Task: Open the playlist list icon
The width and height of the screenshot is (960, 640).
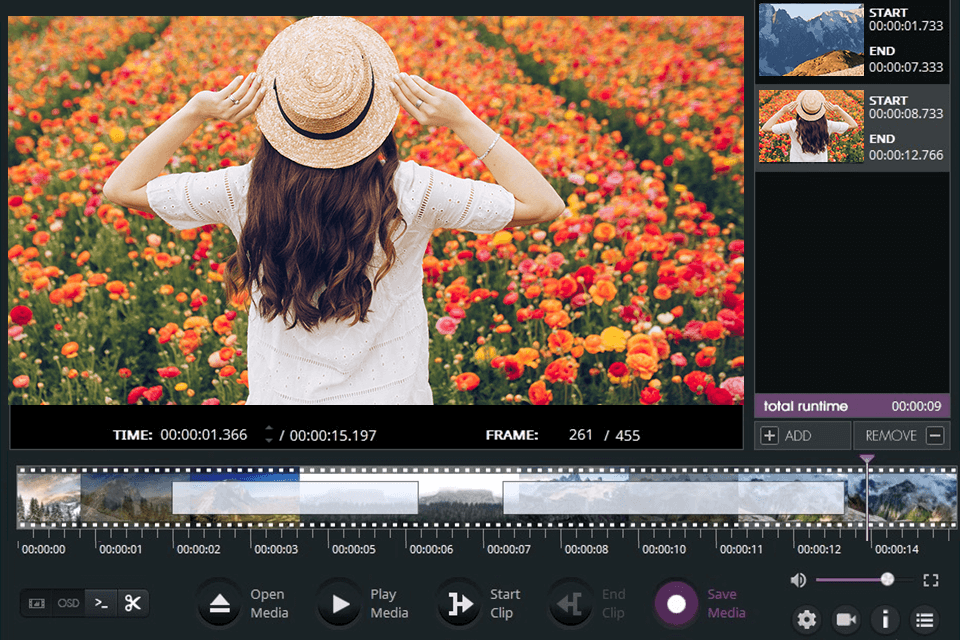Action: pos(923,620)
